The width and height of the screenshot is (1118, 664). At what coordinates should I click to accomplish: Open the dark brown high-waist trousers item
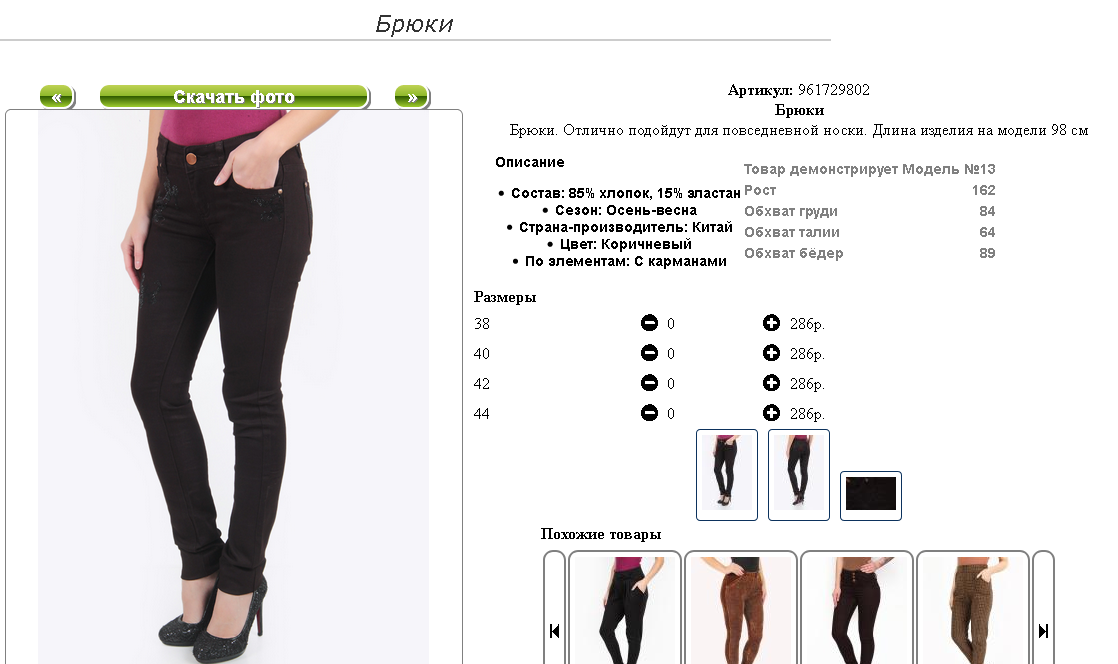click(857, 610)
